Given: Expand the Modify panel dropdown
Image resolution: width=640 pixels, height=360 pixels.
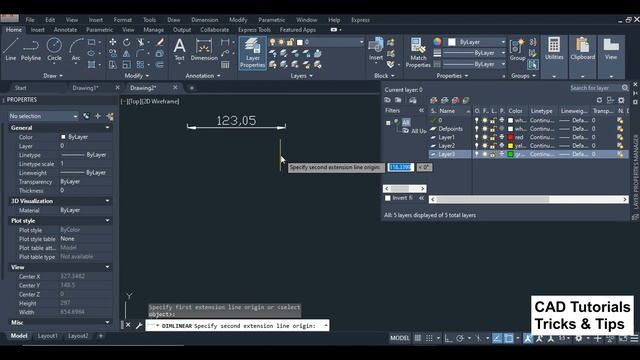Looking at the screenshot, I should (x=137, y=76).
